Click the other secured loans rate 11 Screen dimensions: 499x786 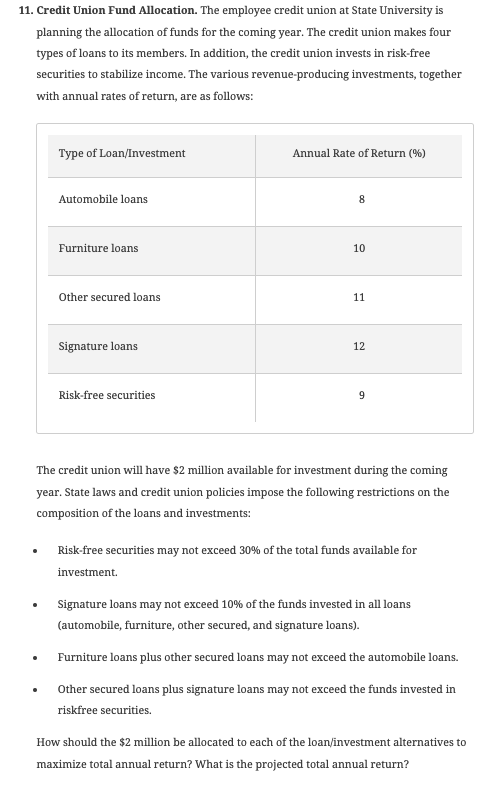[359, 297]
